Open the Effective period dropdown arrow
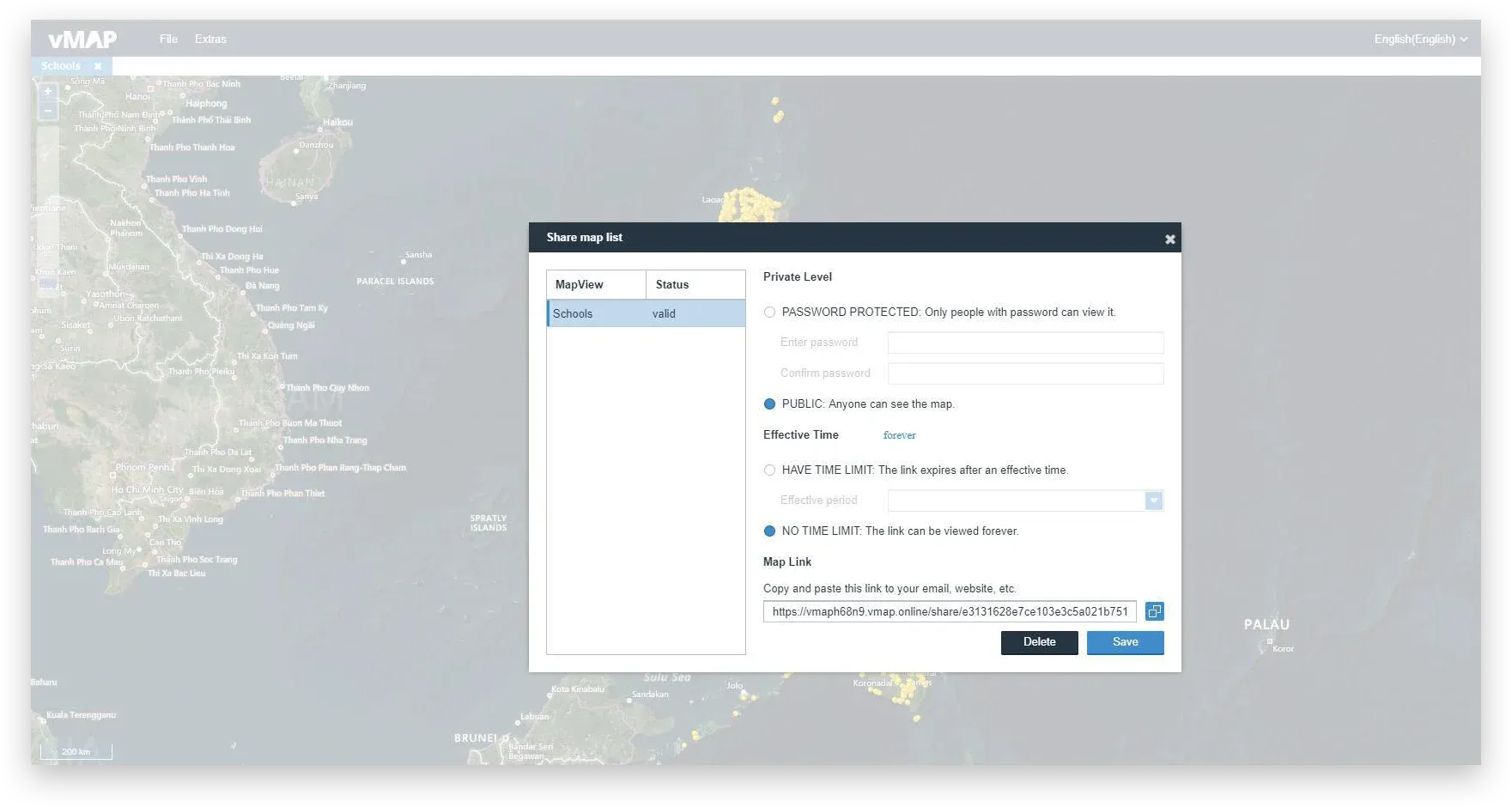The height and width of the screenshot is (807, 1512). coord(1154,501)
